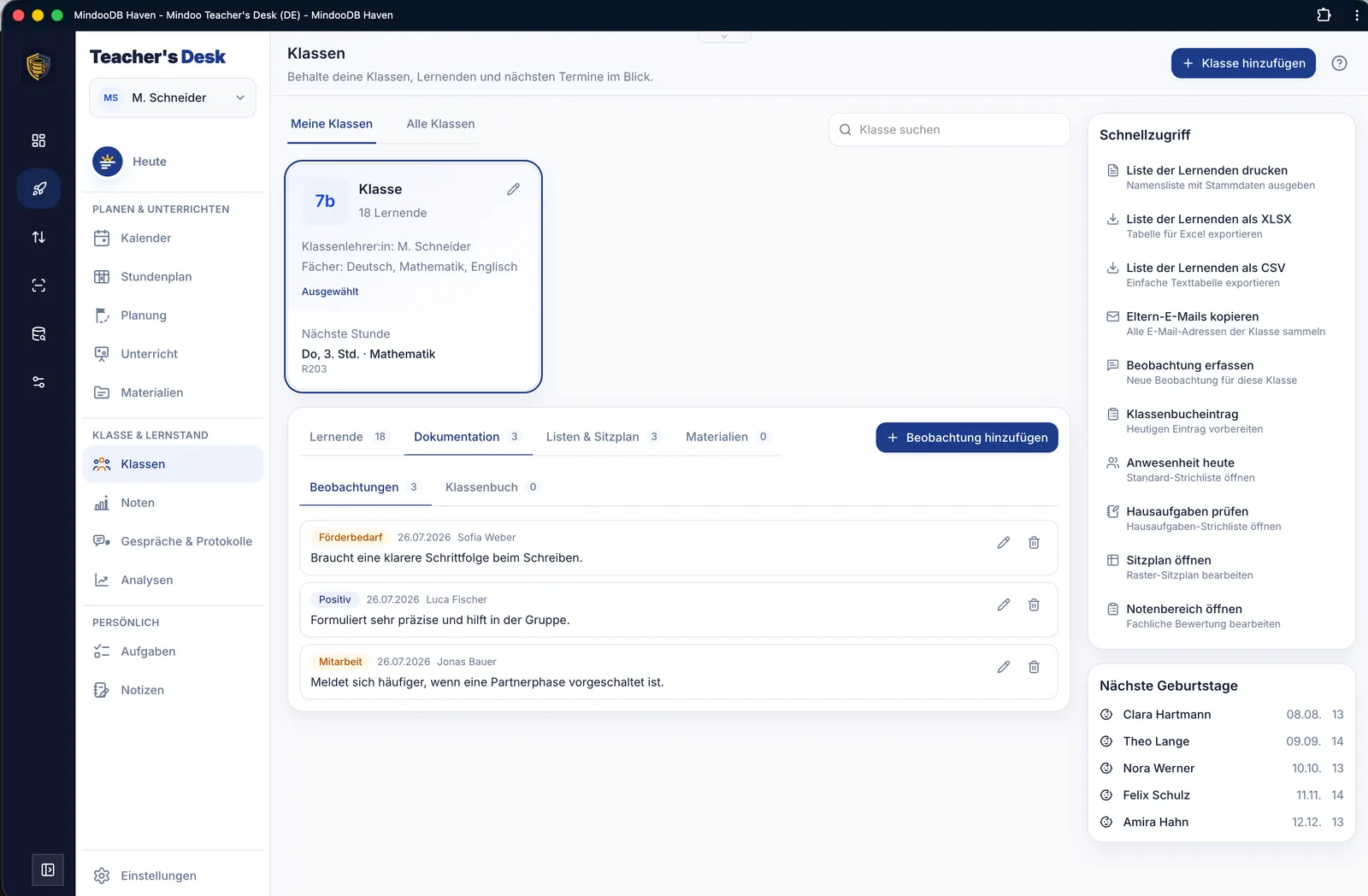Viewport: 1368px width, 896px height.
Task: Click the search magnifier icon
Action: pyautogui.click(x=846, y=130)
